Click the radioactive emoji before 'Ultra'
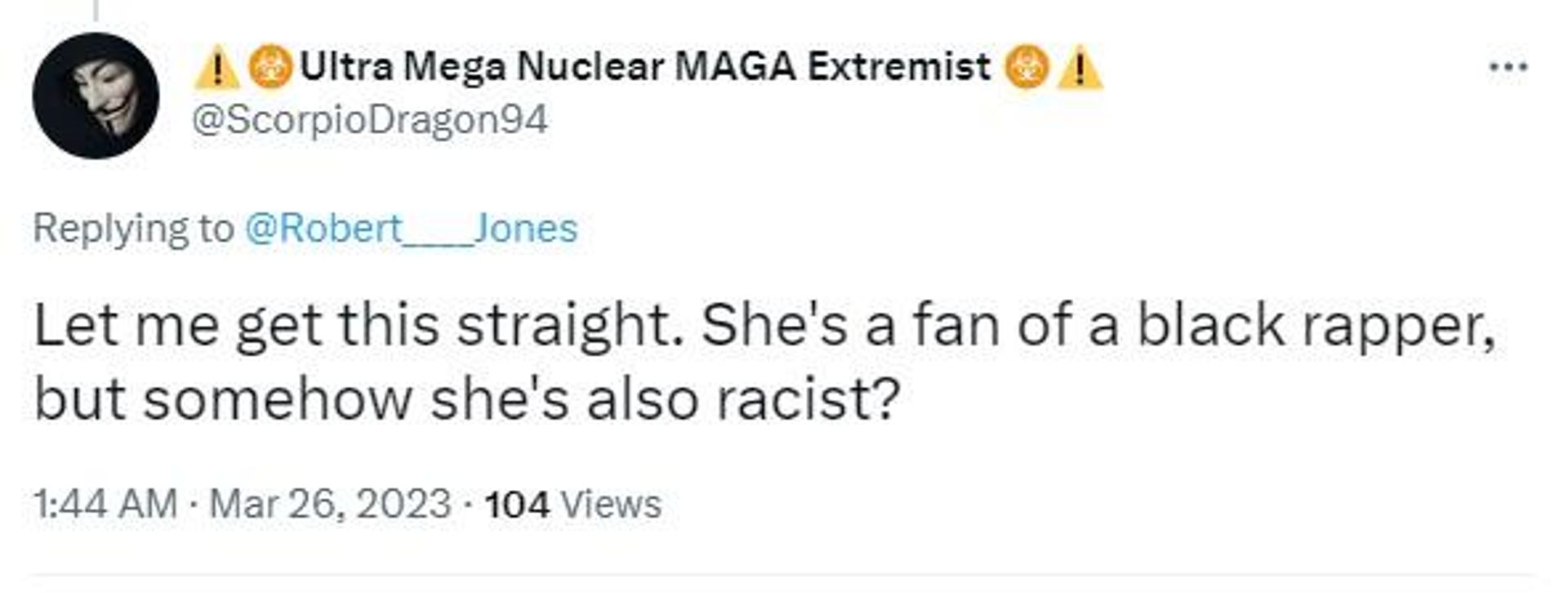1568x610 pixels. [x=270, y=67]
